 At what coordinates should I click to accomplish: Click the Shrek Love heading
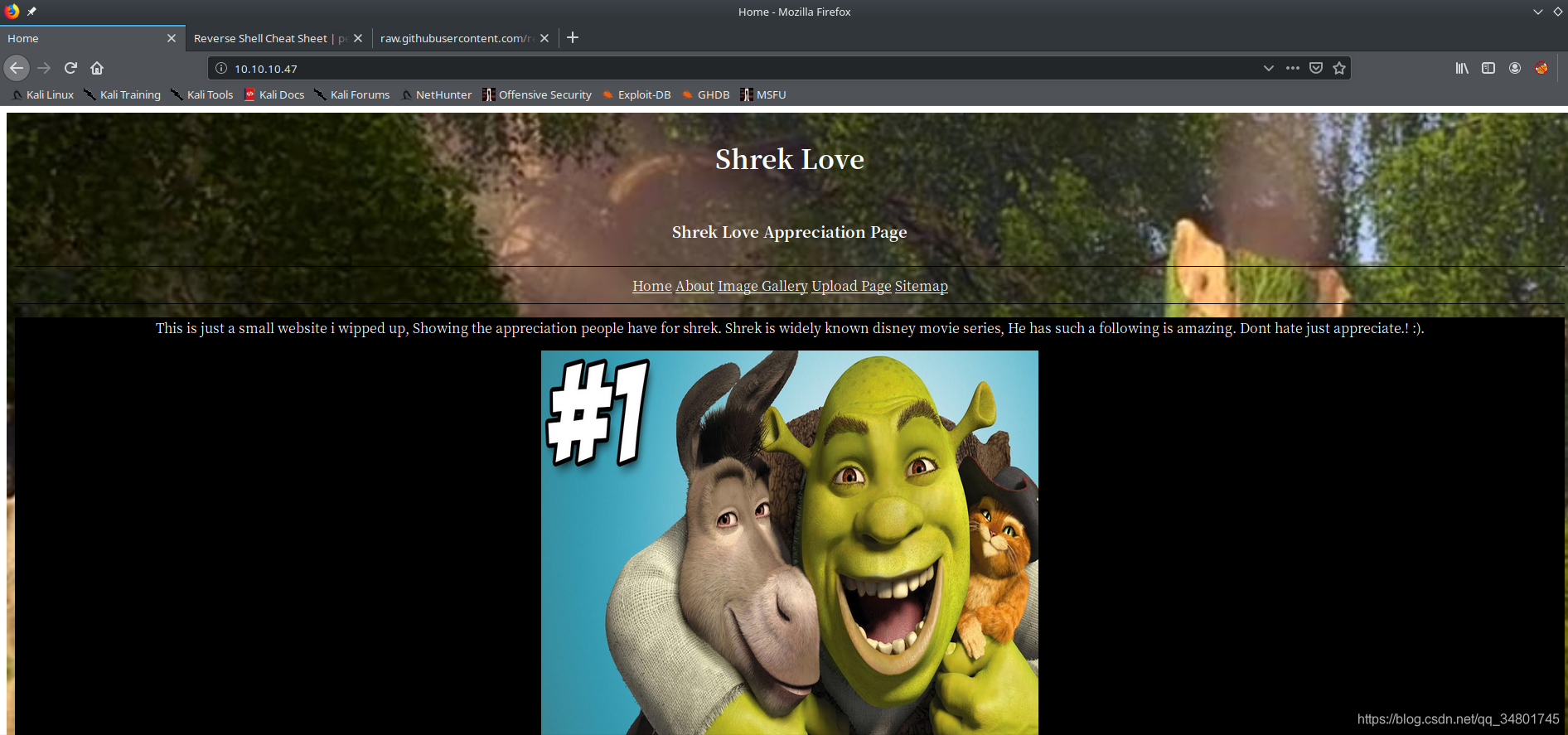pyautogui.click(x=790, y=159)
